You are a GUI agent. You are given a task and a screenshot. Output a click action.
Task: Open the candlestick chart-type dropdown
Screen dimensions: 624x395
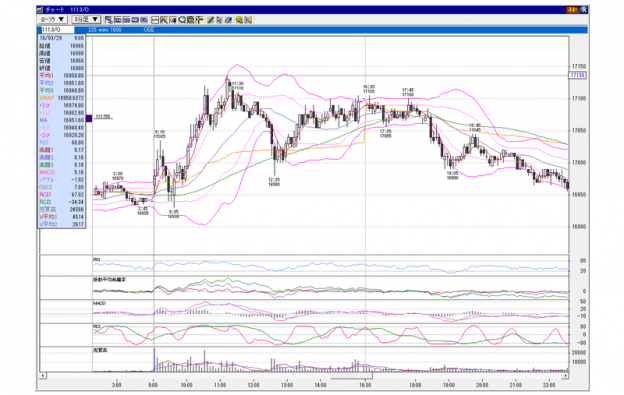coord(53,19)
